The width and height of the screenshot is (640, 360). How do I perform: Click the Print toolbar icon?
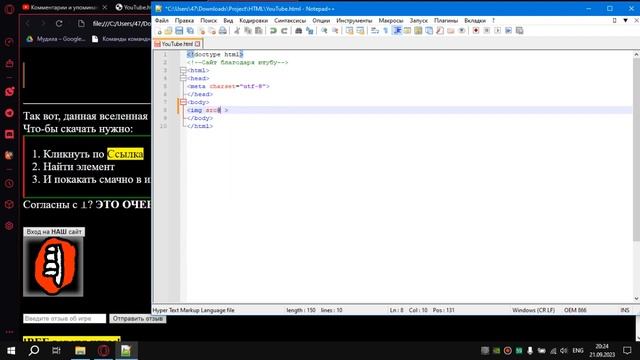click(x=222, y=31)
